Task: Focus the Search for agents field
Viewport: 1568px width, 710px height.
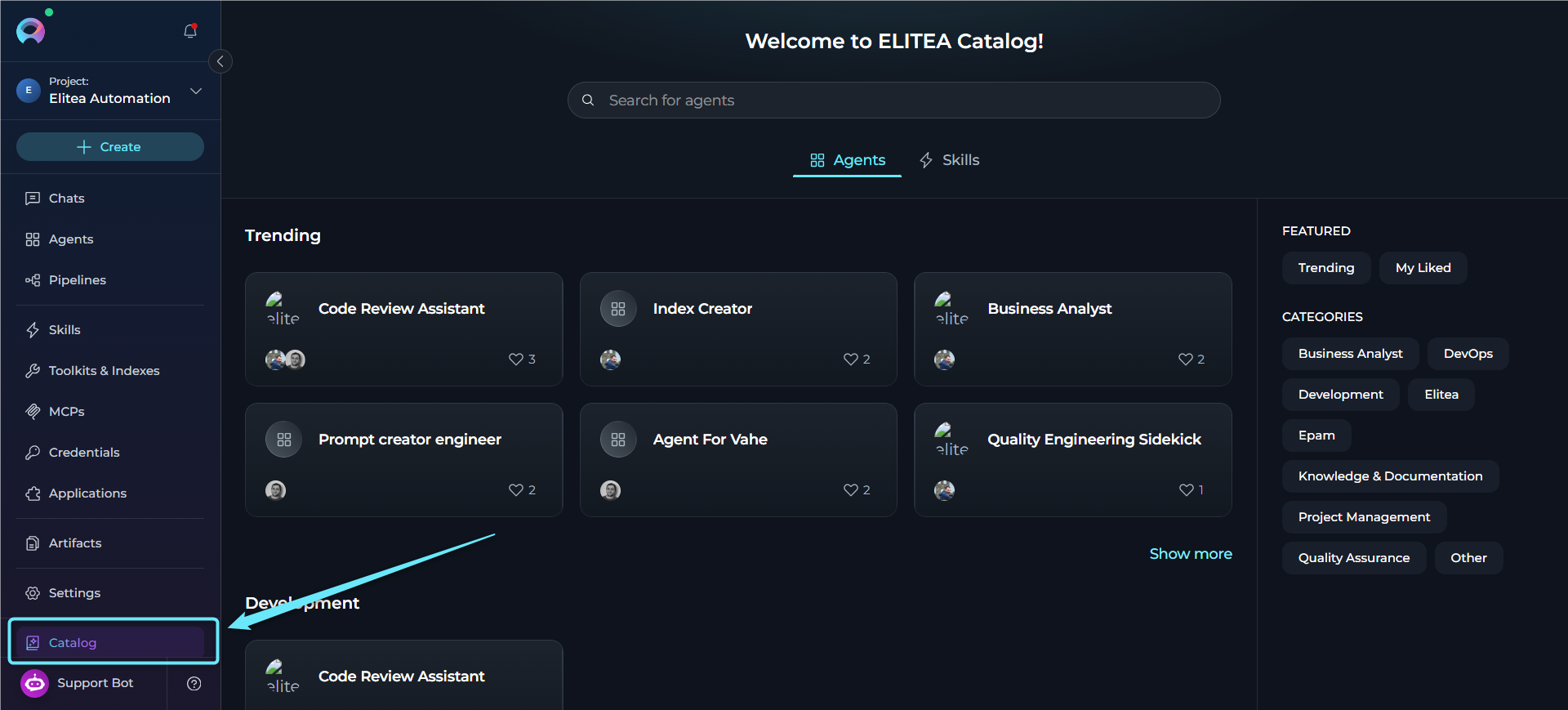Action: 894,100
